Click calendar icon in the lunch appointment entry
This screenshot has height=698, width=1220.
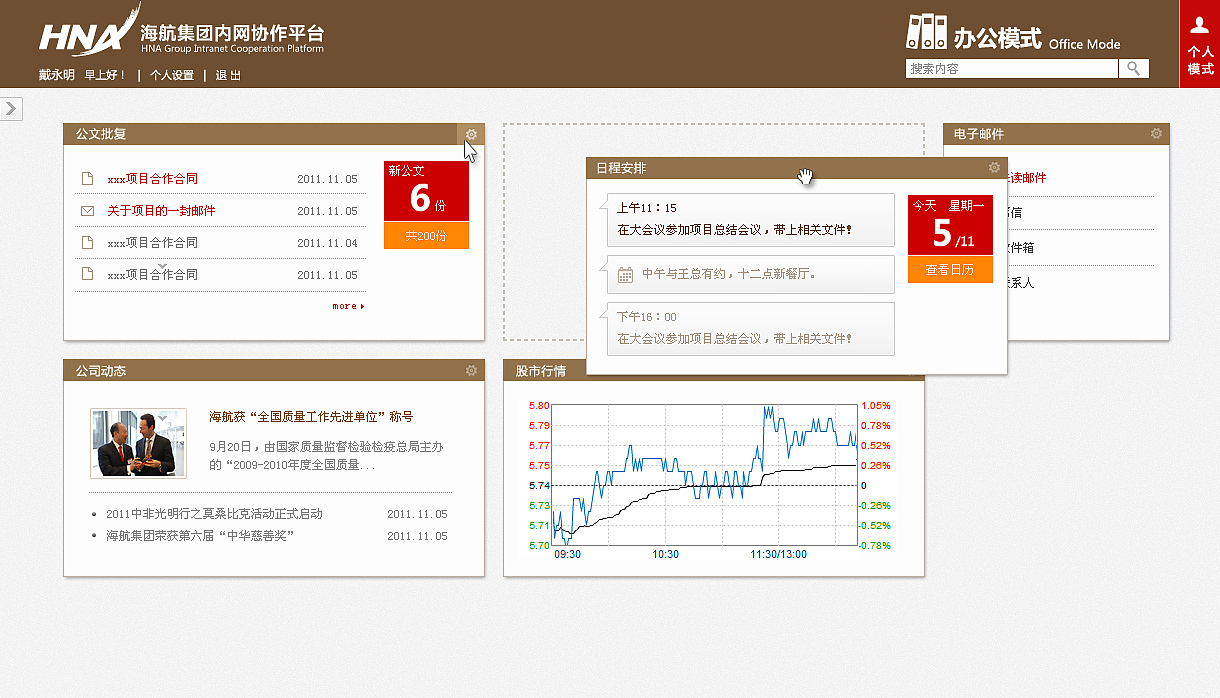pyautogui.click(x=624, y=274)
